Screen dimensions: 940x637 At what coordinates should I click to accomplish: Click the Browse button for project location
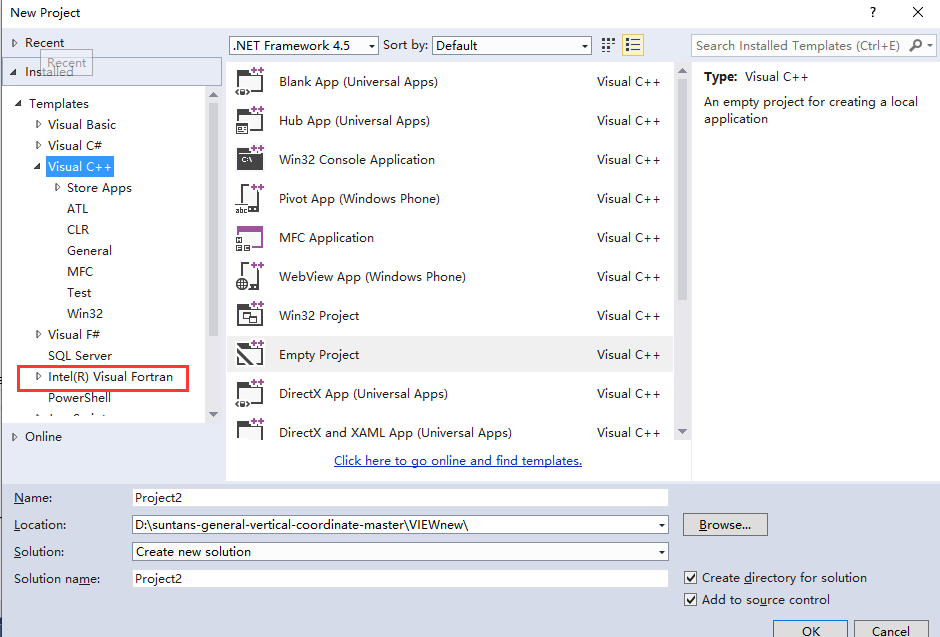tap(724, 524)
